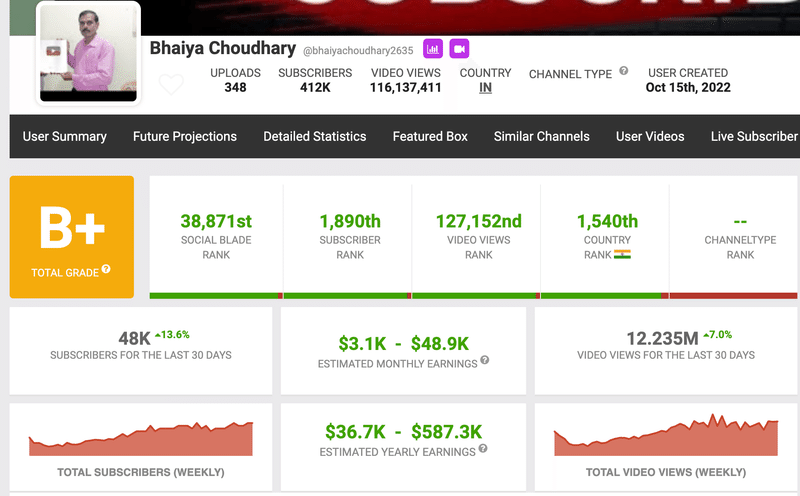The image size is (800, 496).
Task: Click the 348 uploads count
Action: click(x=235, y=88)
